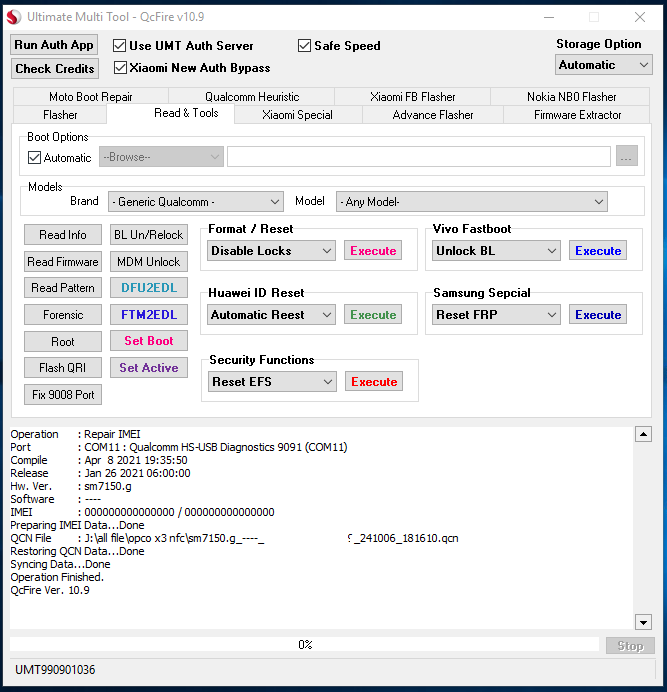The width and height of the screenshot is (667, 692).
Task: Open the Firmware Extractor tab
Action: (x=577, y=115)
